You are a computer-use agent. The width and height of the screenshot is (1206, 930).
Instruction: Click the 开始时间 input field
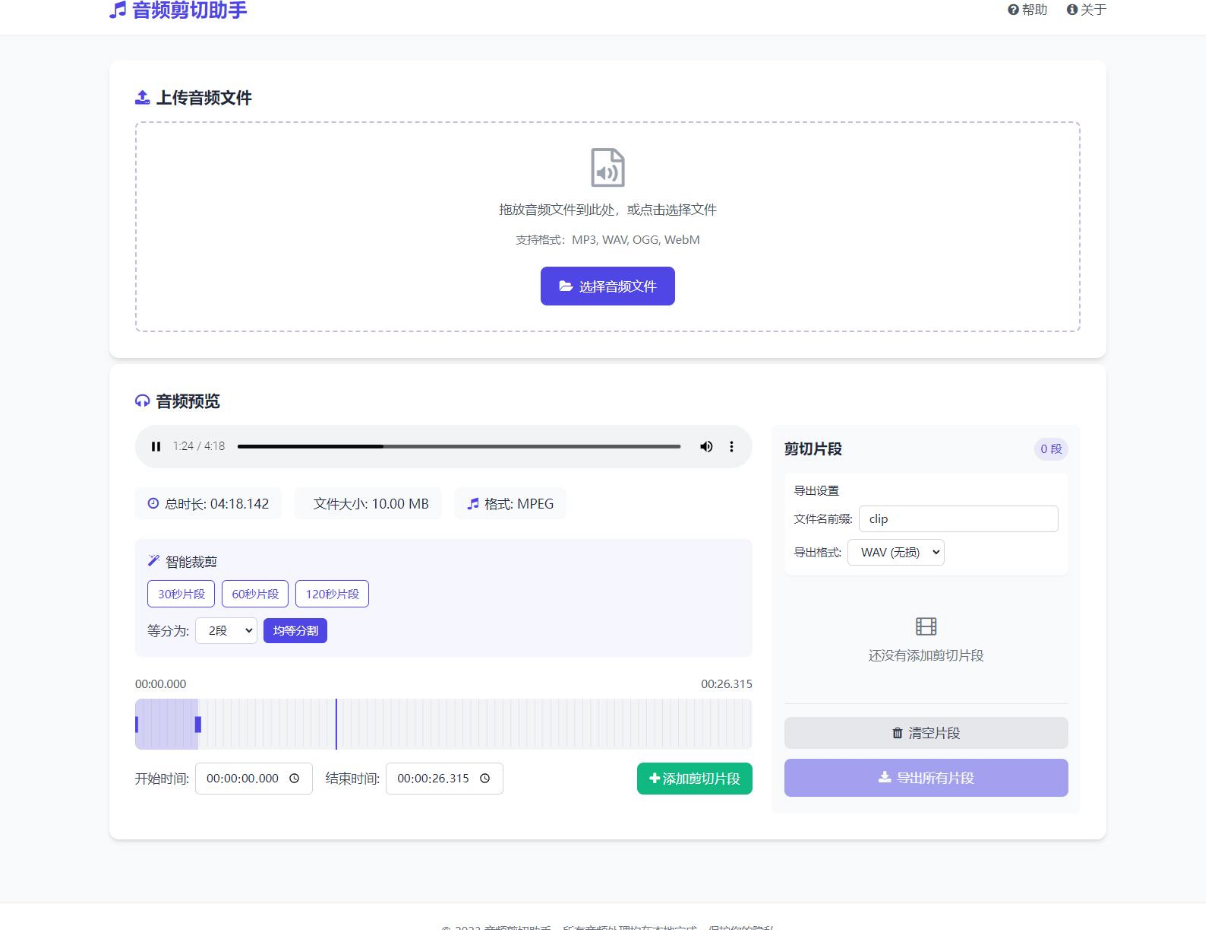tap(254, 778)
